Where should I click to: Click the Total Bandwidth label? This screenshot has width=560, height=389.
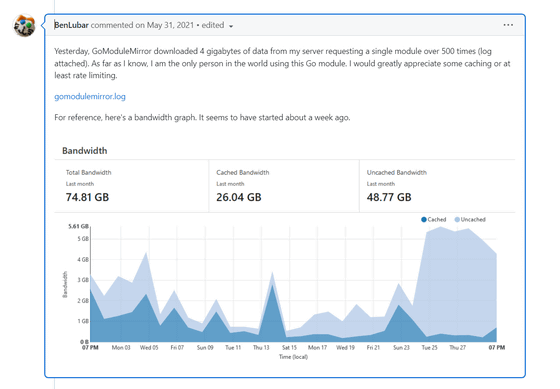(89, 173)
